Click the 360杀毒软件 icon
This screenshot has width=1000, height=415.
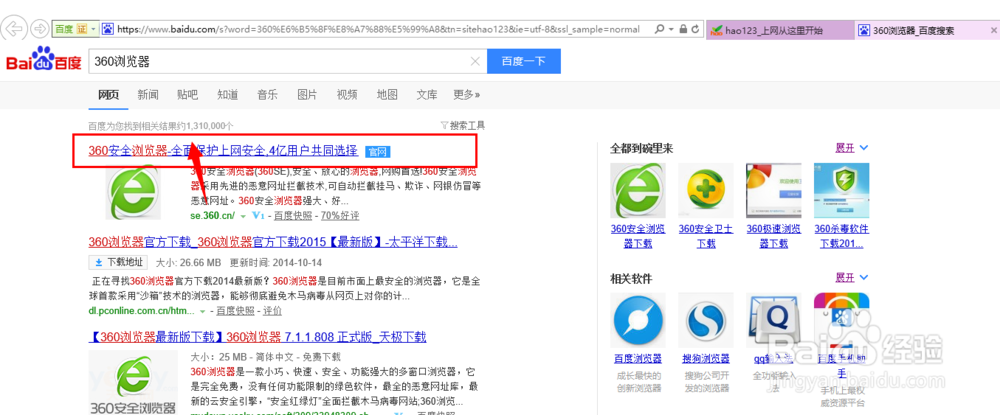pyautogui.click(x=841, y=191)
